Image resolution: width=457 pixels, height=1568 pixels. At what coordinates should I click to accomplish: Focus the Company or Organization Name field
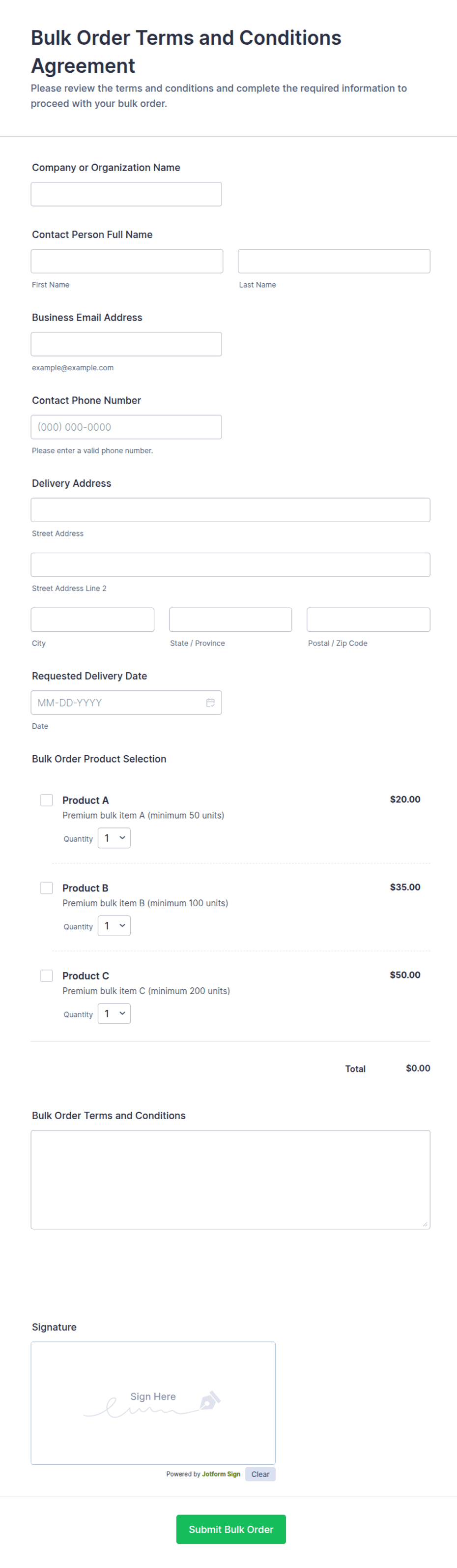(x=126, y=194)
